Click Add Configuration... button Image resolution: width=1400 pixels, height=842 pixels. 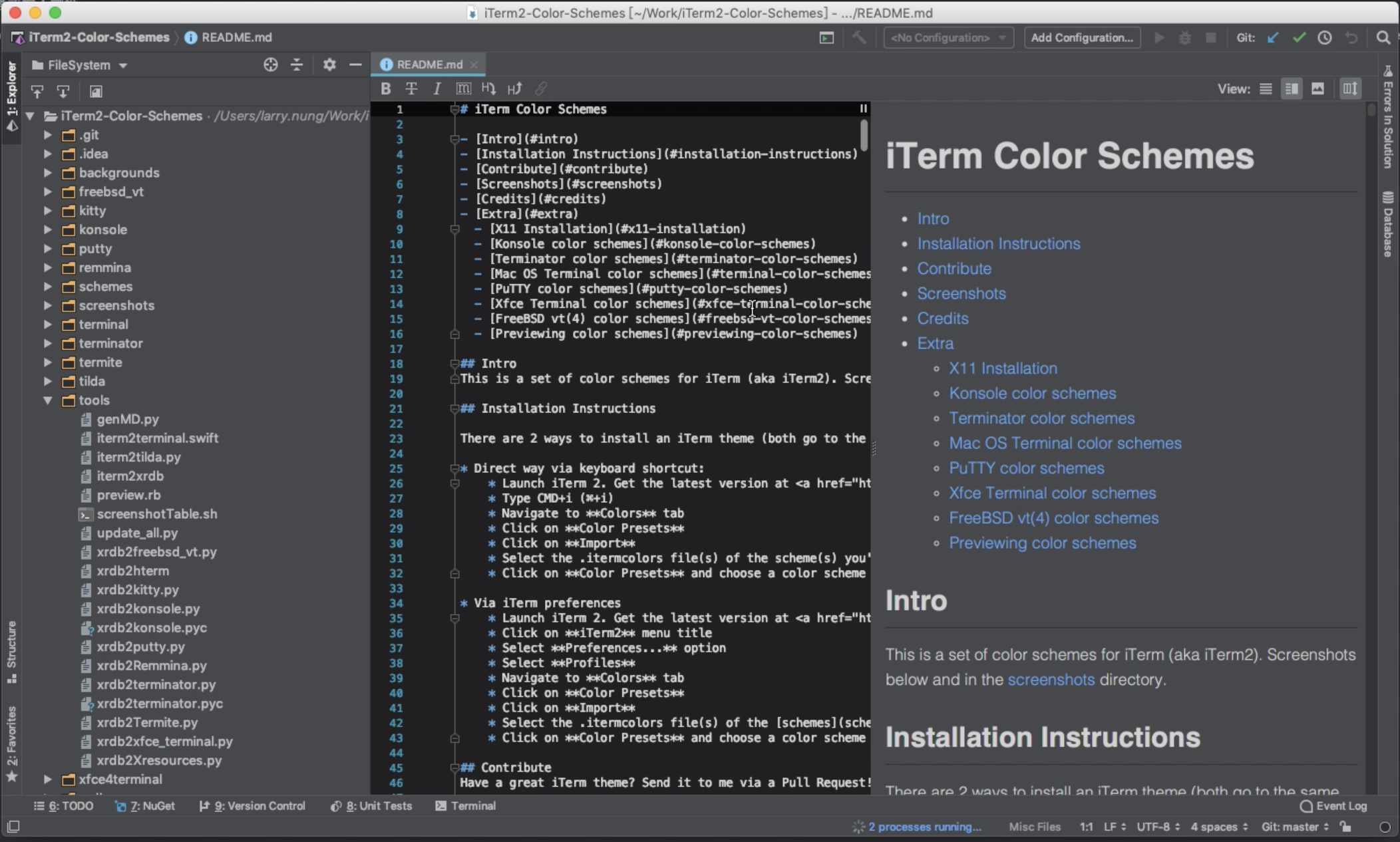1082,38
